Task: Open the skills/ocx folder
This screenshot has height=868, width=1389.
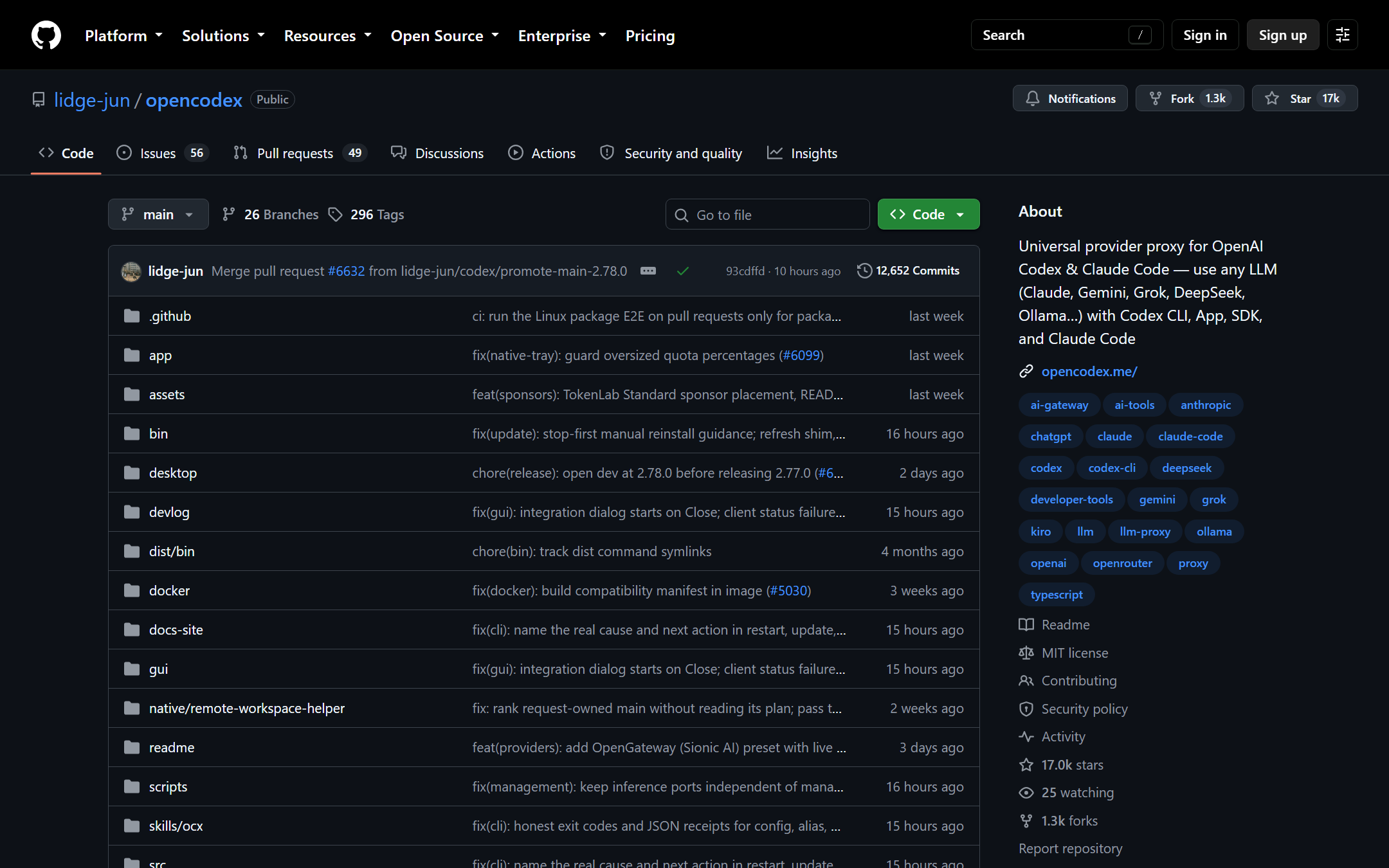Action: click(176, 826)
